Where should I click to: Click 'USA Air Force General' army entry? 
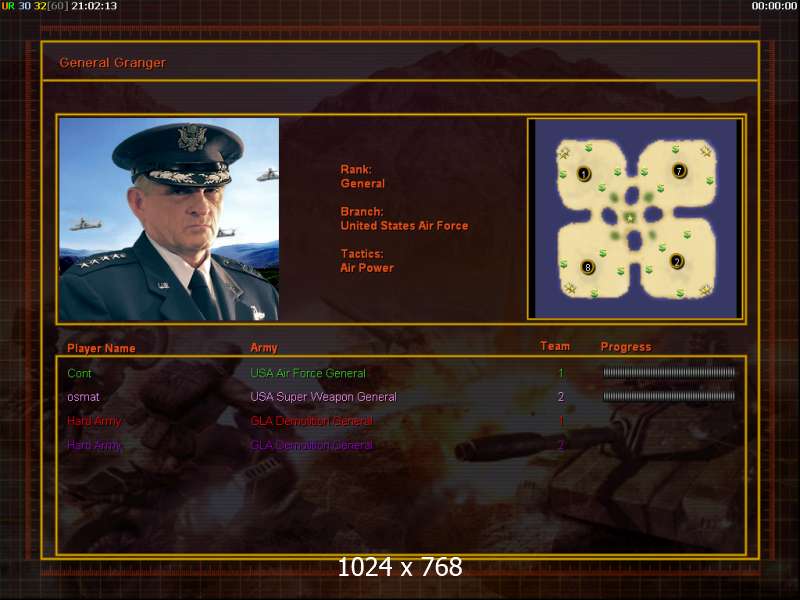[x=308, y=373]
